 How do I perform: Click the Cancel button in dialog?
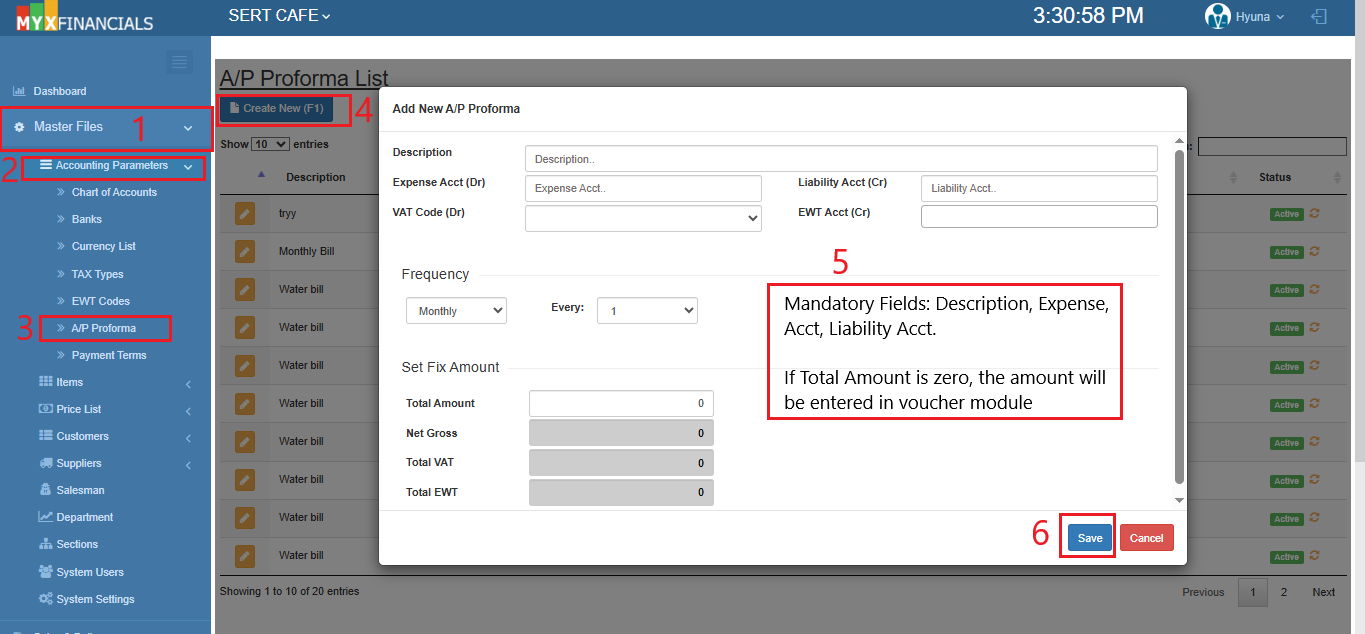1146,538
